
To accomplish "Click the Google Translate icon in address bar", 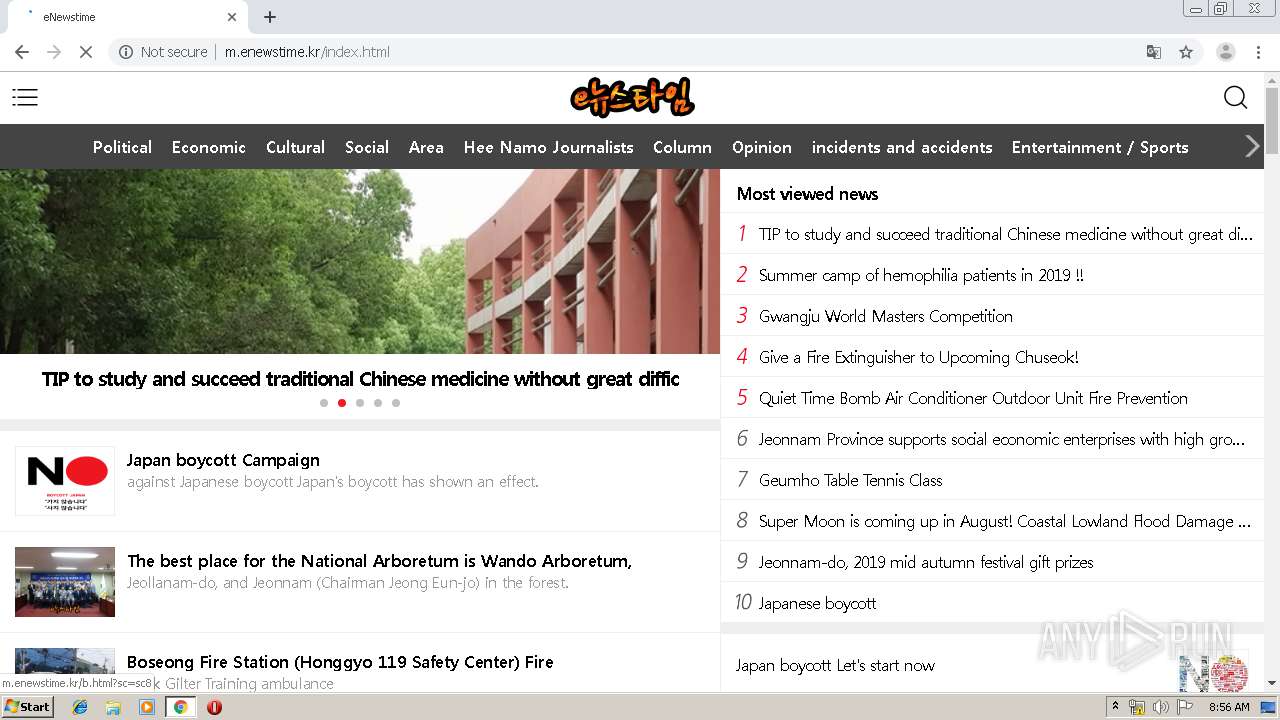I will (x=1153, y=52).
